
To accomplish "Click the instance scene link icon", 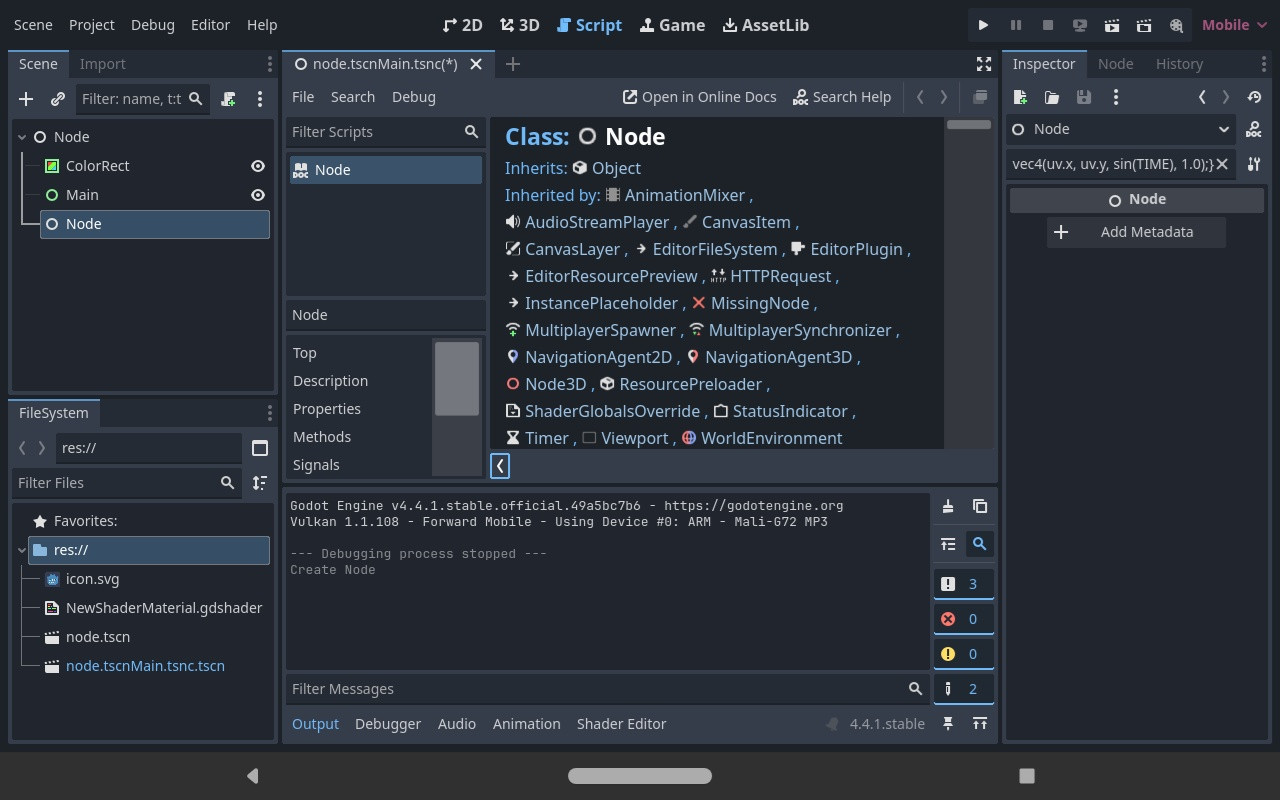I will click(58, 99).
